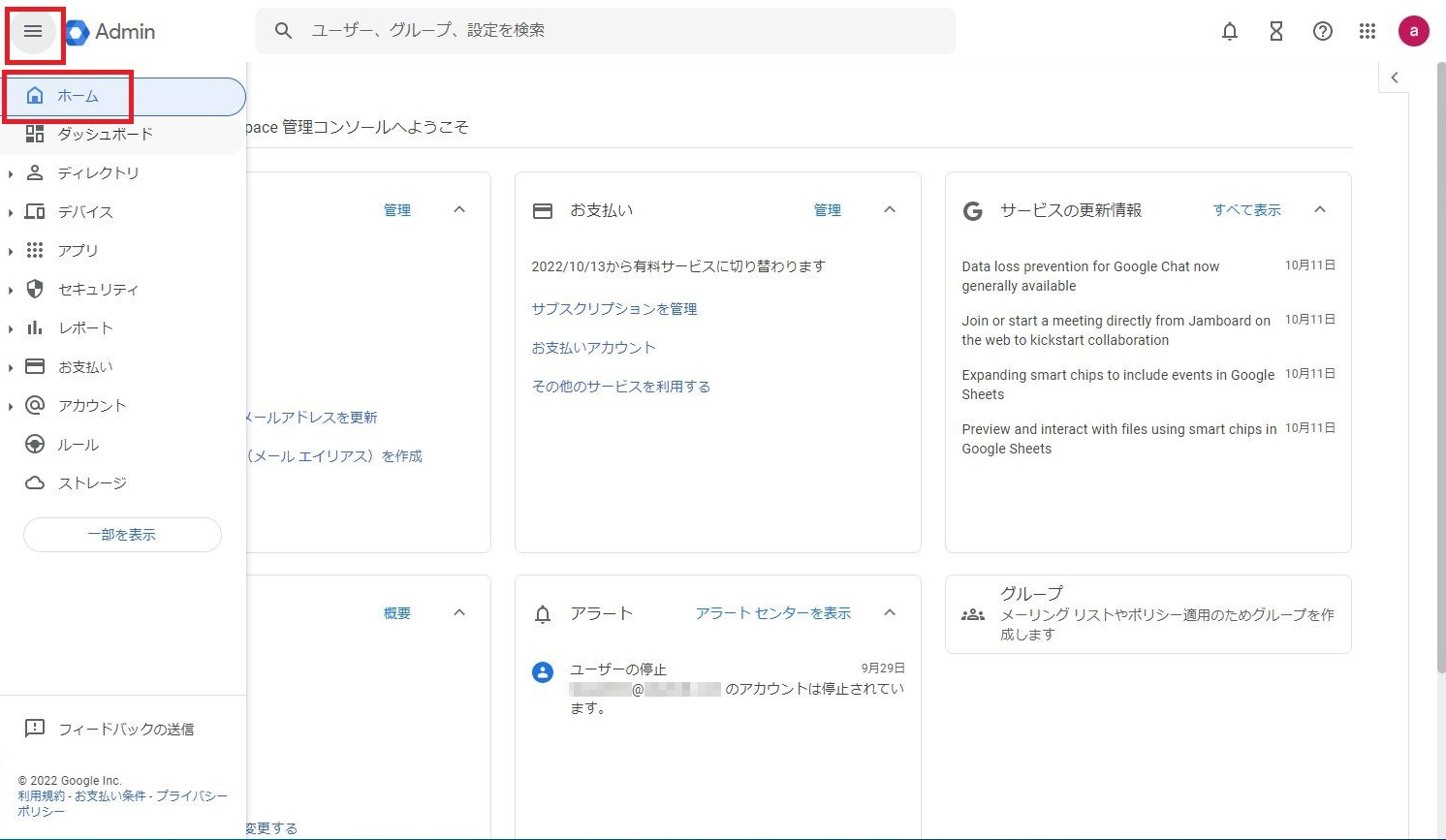Expand the お支払い sidebar tree arrow
This screenshot has width=1446, height=840.
pyautogui.click(x=11, y=367)
